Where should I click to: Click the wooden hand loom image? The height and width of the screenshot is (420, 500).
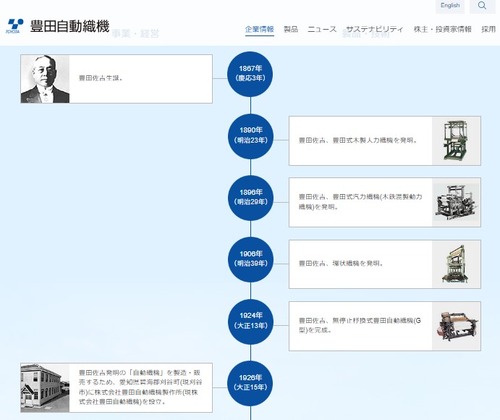(456, 141)
